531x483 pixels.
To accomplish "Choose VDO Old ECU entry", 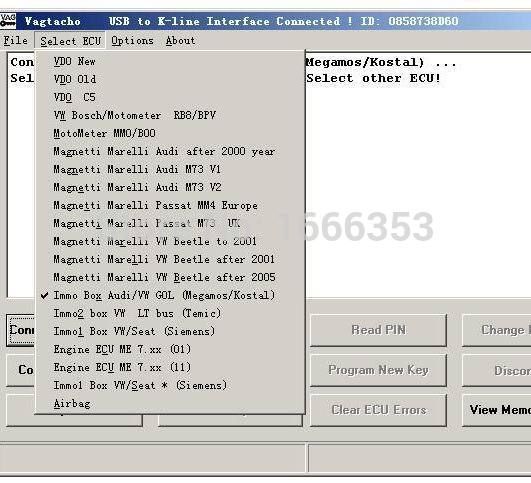I will 170,79.
